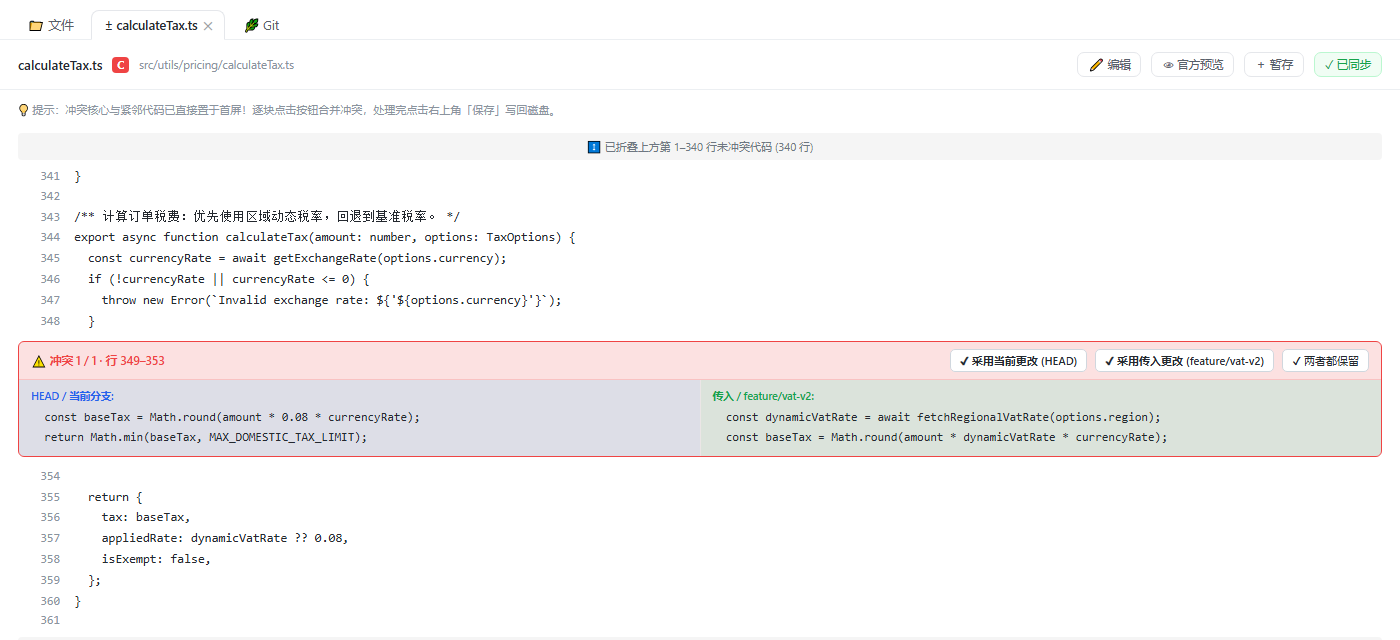Image resolution: width=1400 pixels, height=640 pixels.
Task: Click the file path src/utils/pricing/calculateTax.ts
Action: pos(216,65)
